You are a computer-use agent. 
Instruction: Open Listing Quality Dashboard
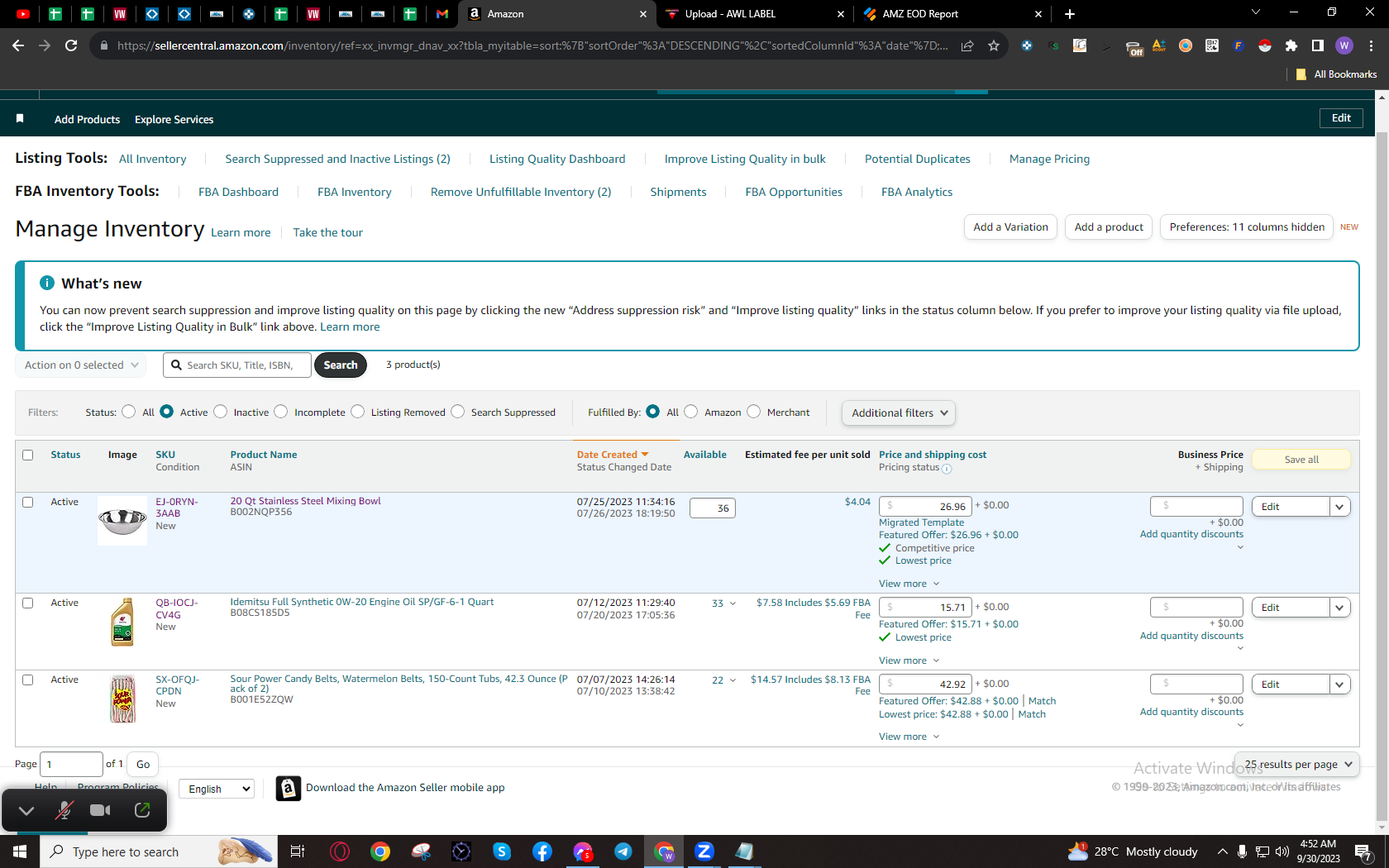557,159
